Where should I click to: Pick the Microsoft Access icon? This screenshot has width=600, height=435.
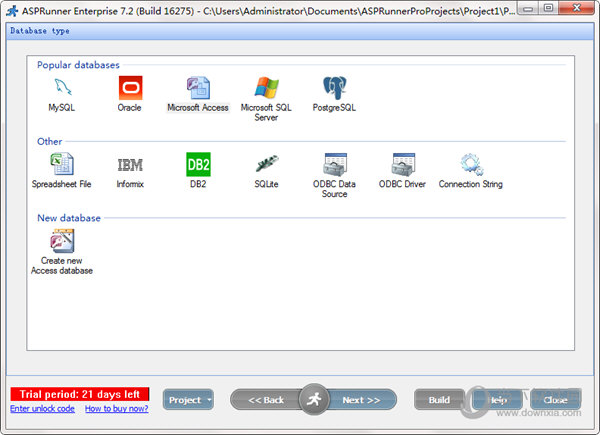(x=198, y=88)
